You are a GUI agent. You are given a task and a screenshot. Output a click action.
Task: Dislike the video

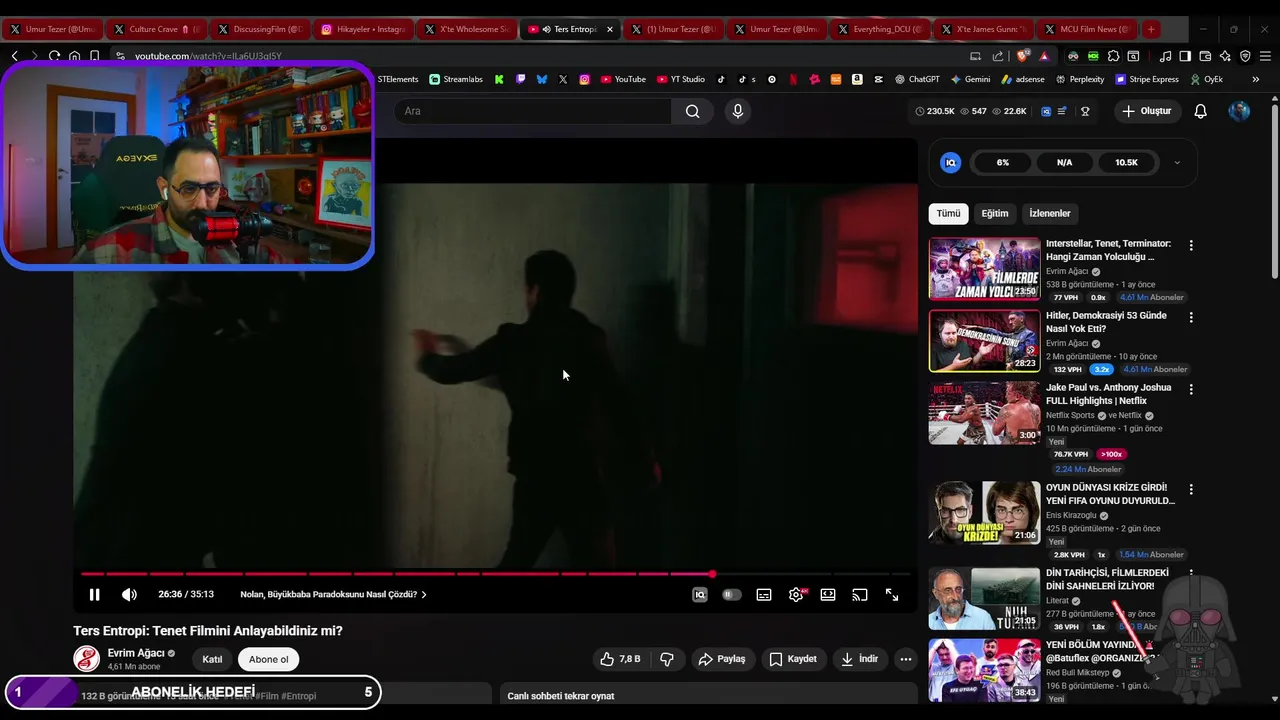pyautogui.click(x=667, y=659)
